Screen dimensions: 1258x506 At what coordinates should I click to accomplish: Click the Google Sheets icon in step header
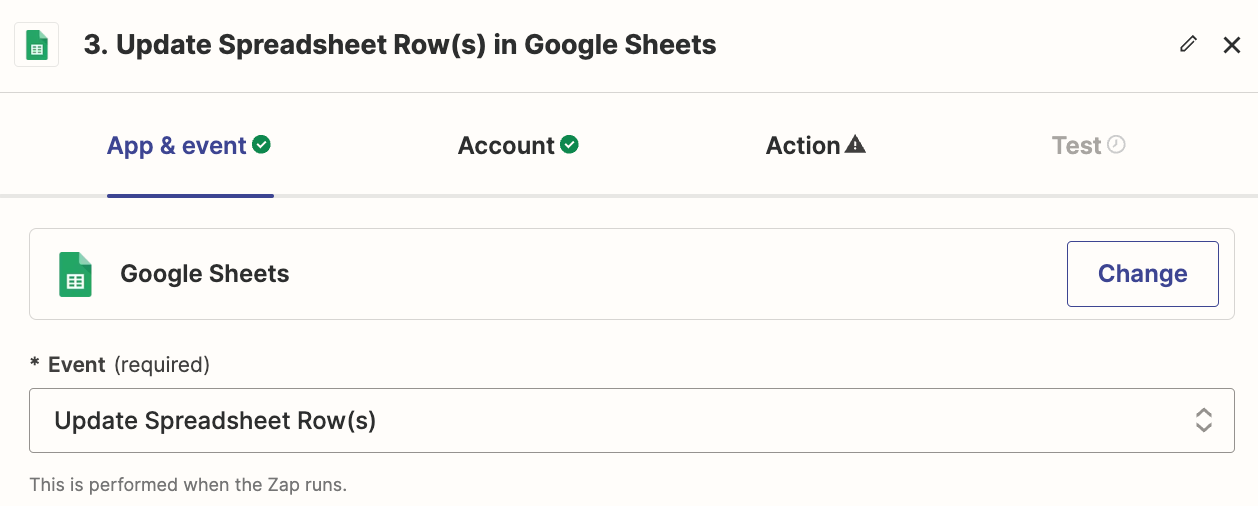point(37,46)
